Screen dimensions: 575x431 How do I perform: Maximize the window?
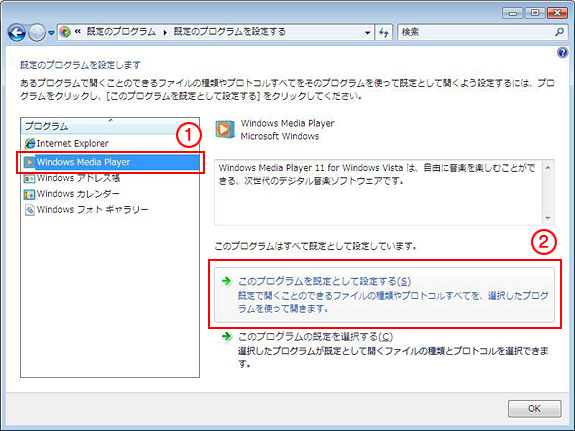pos(535,13)
